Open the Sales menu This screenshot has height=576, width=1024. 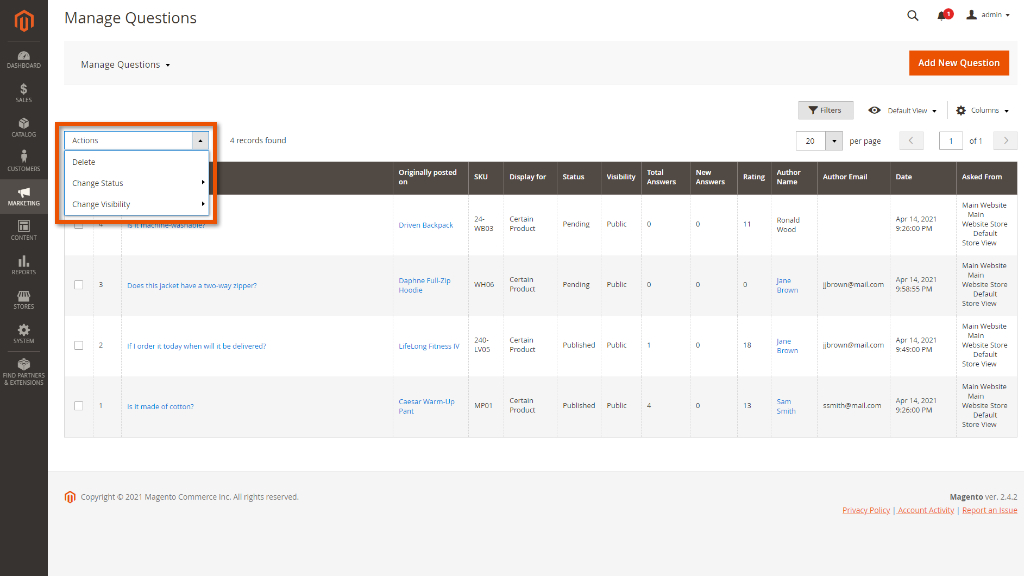pos(24,93)
